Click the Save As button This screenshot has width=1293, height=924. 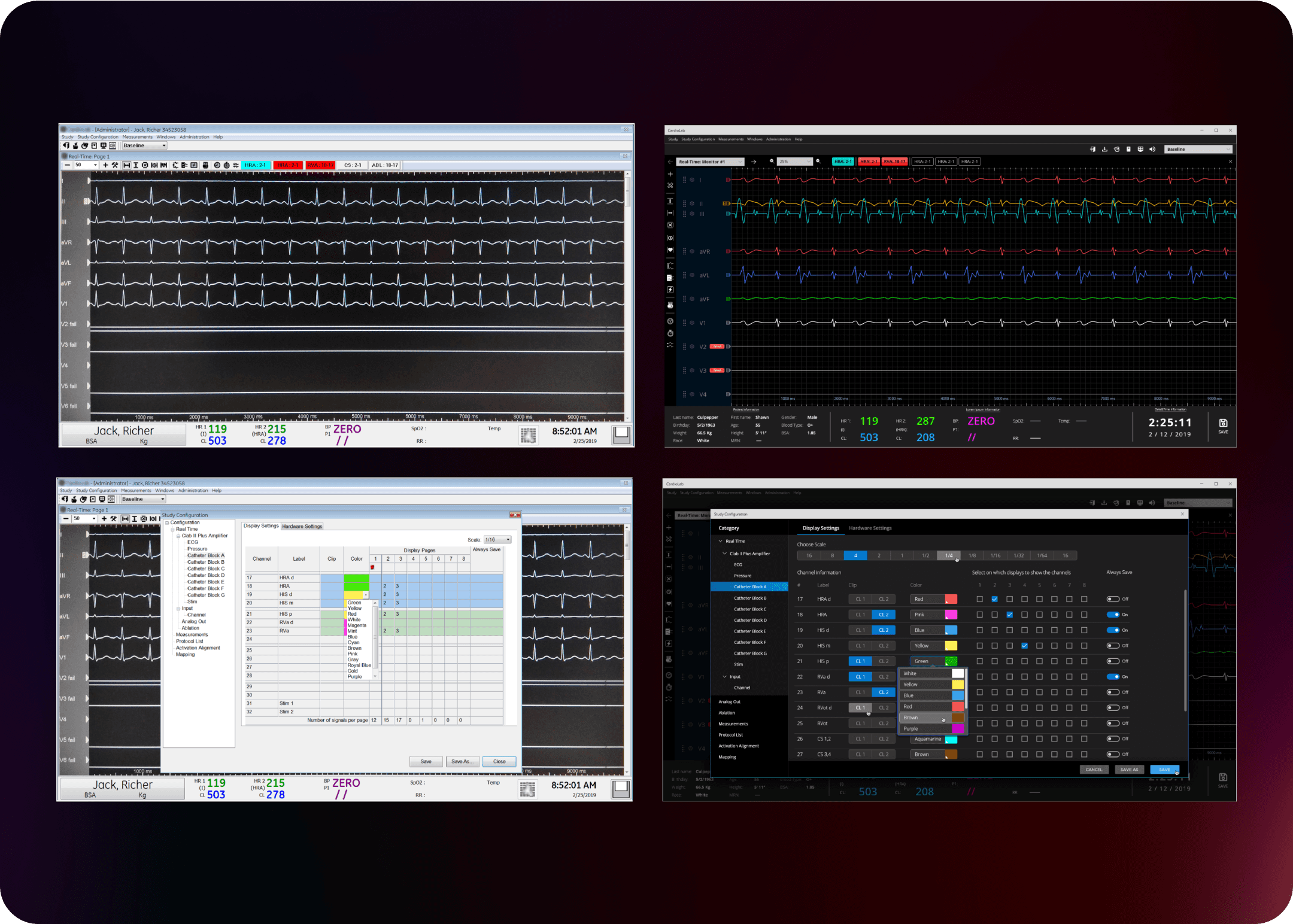(x=1130, y=770)
